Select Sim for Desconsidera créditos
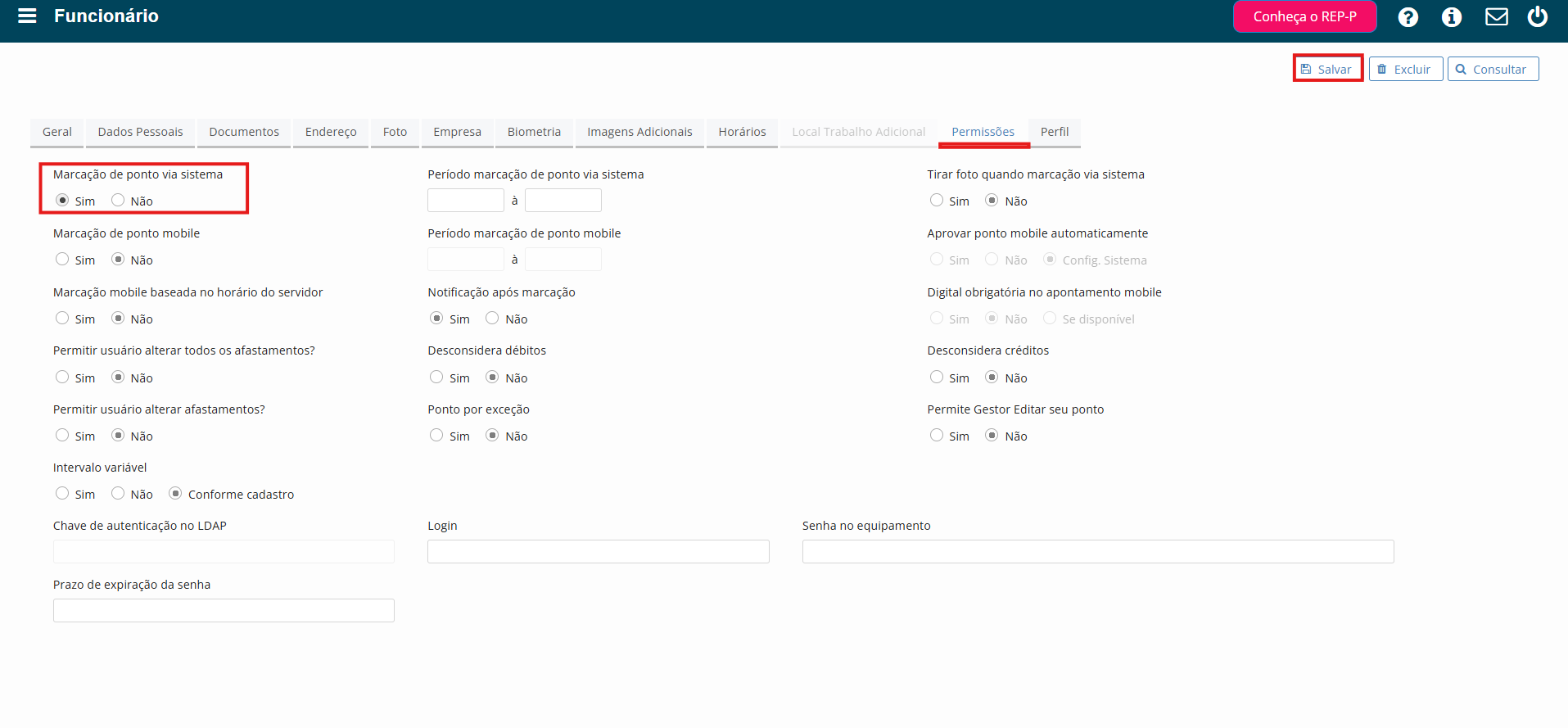Image resolution: width=1568 pixels, height=728 pixels. pyautogui.click(x=937, y=377)
